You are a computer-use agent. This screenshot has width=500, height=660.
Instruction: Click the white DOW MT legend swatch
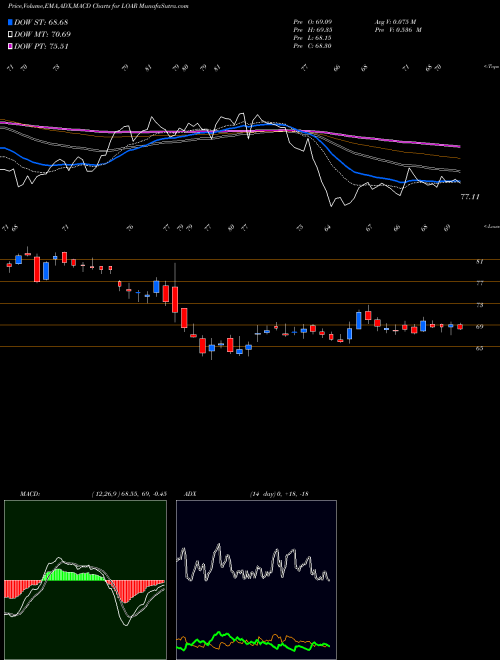[10, 35]
